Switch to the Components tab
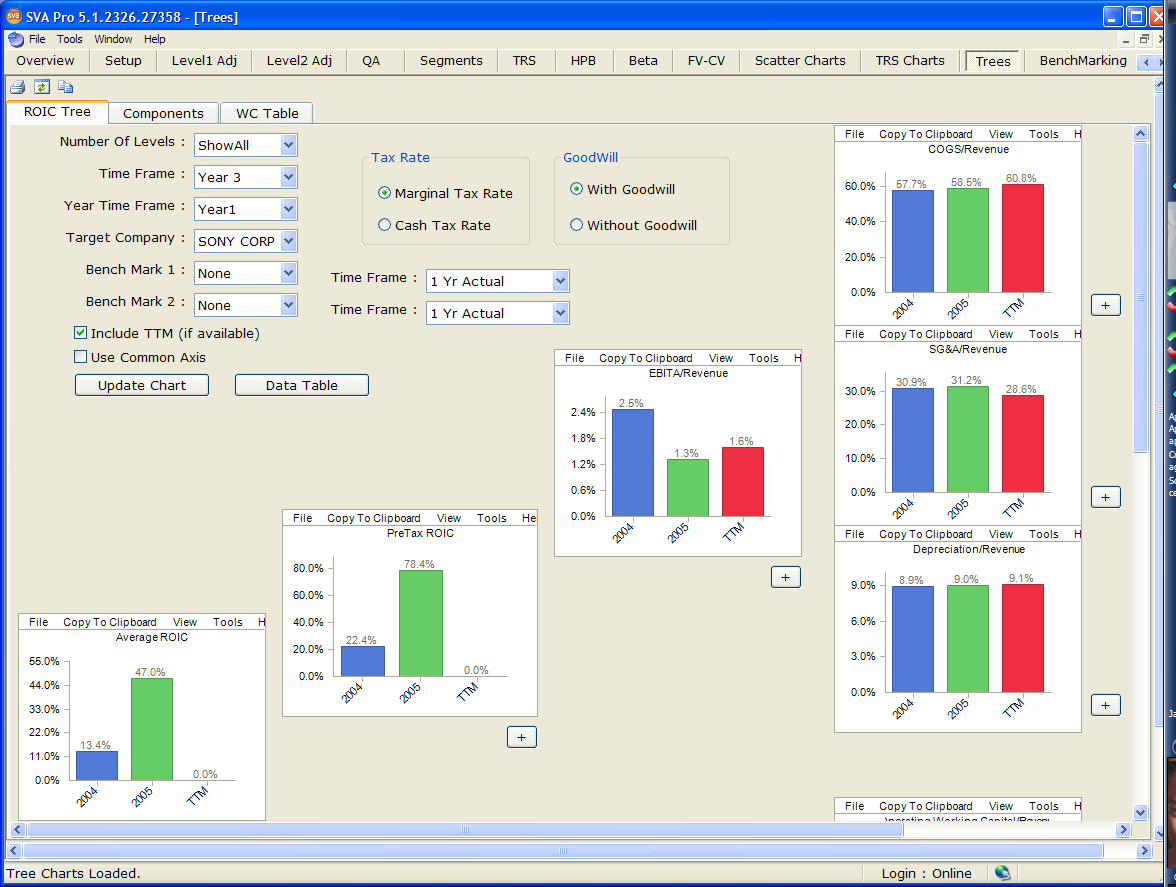The width and height of the screenshot is (1176, 887). click(163, 113)
